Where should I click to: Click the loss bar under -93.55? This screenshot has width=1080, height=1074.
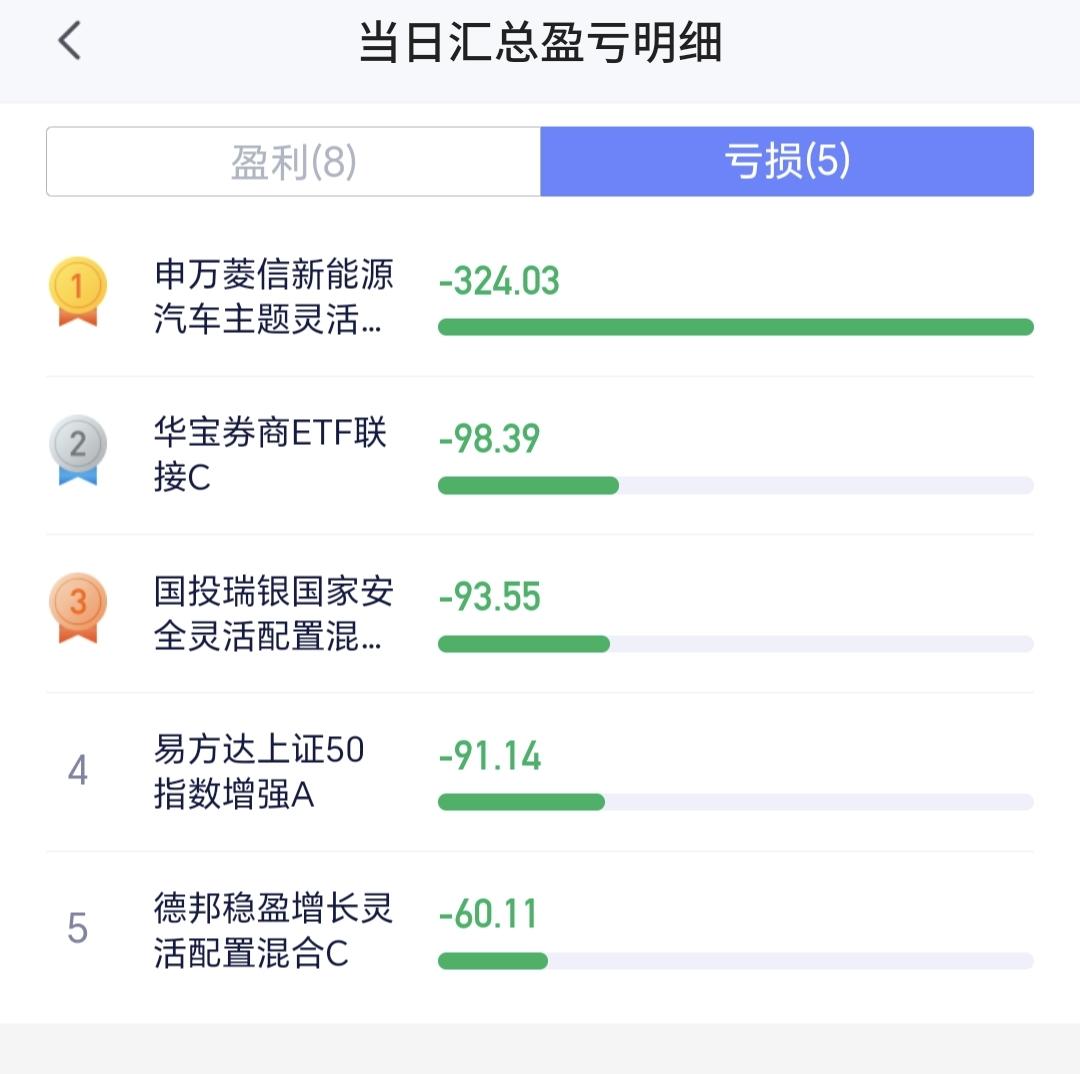tap(736, 644)
